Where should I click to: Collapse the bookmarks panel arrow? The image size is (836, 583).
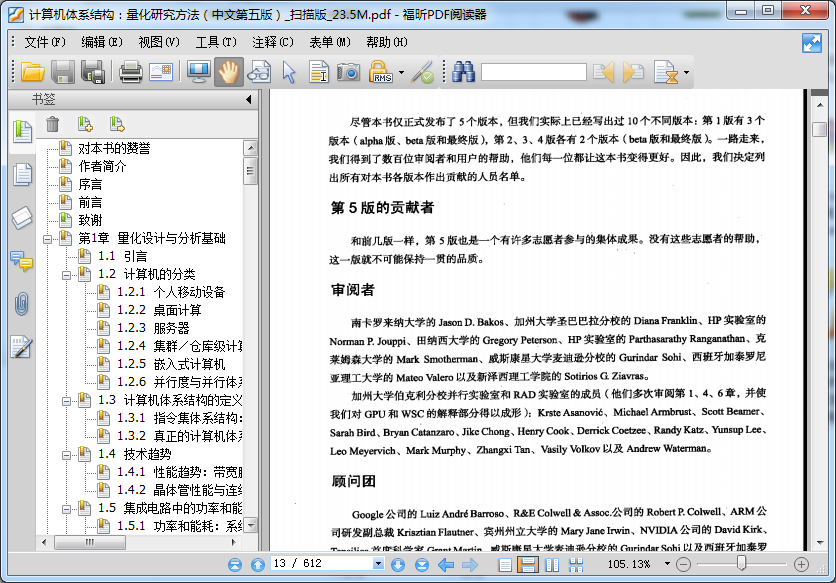(x=249, y=99)
